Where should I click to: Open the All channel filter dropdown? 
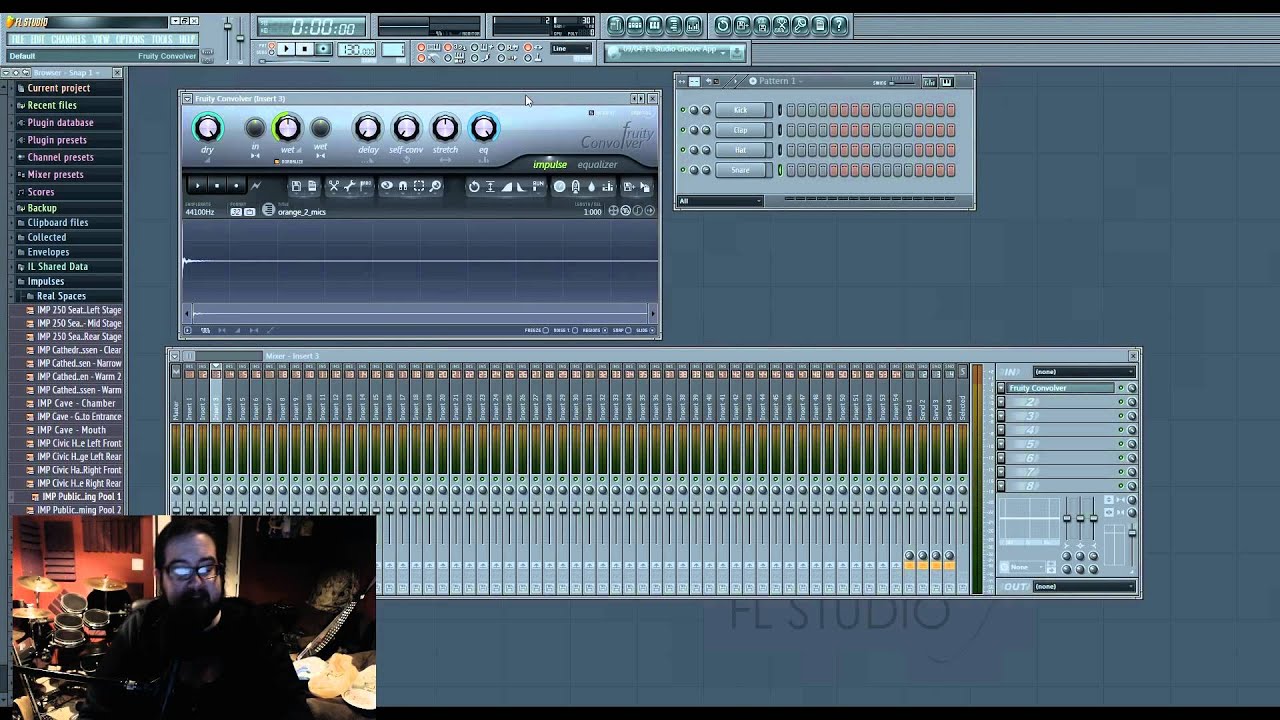(x=720, y=201)
